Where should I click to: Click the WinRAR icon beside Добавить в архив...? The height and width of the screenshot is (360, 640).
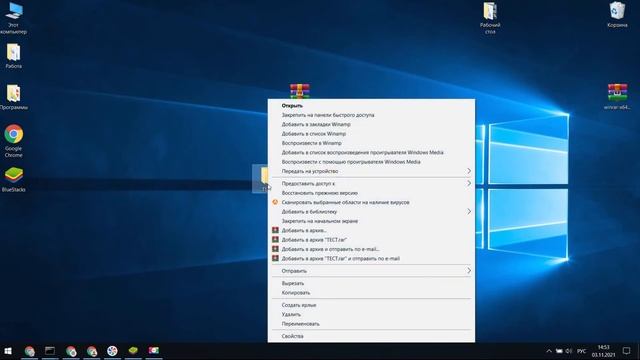(x=275, y=230)
